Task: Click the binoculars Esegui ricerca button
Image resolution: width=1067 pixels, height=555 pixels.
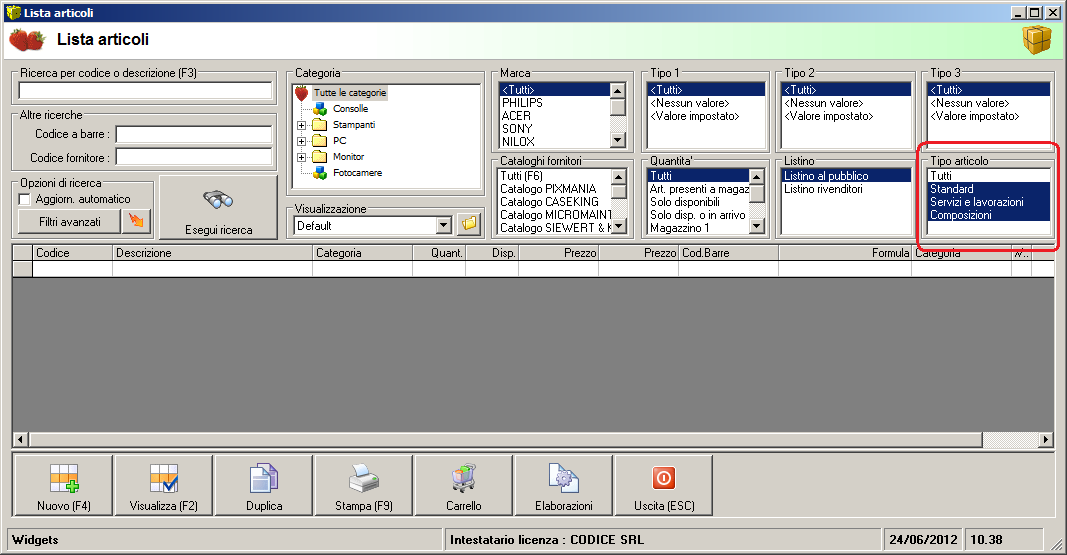Action: [x=218, y=207]
